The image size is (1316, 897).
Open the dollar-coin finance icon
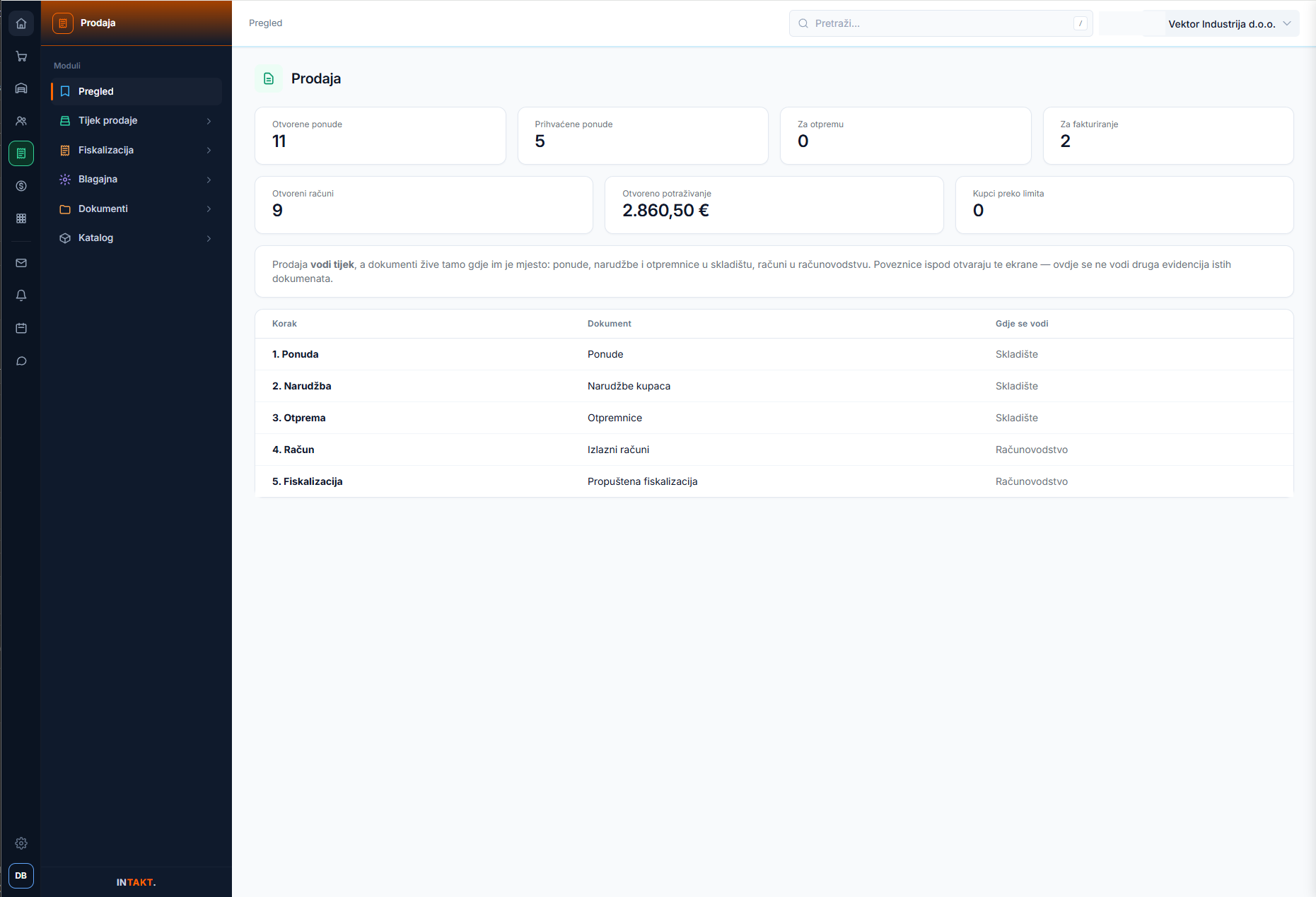21,186
